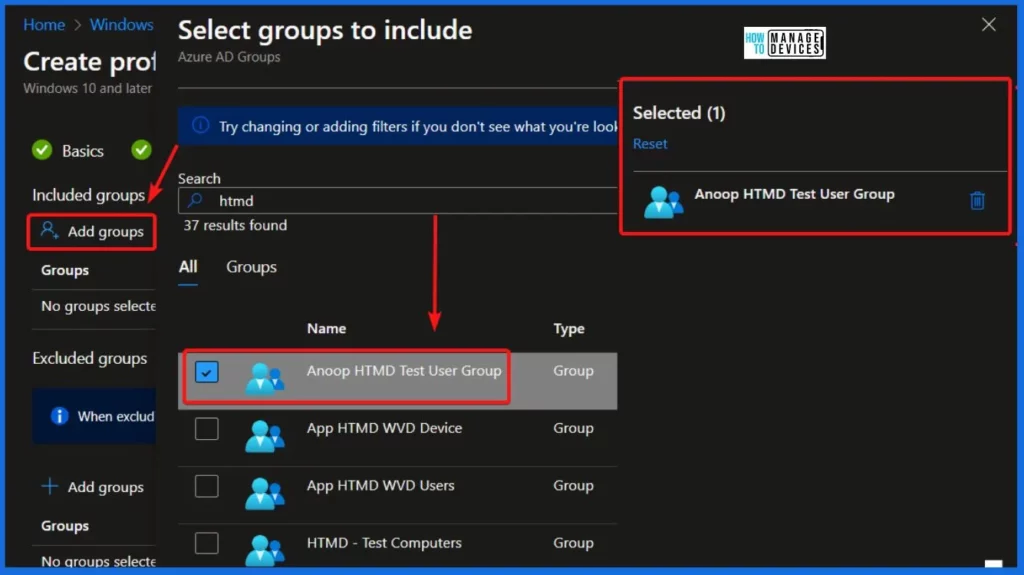The width and height of the screenshot is (1024, 575).
Task: Open the Basics step
Action: tap(82, 151)
